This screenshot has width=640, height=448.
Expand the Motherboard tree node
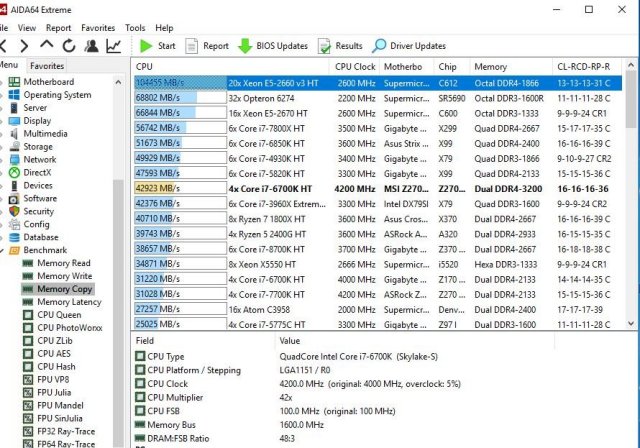(x=3, y=82)
